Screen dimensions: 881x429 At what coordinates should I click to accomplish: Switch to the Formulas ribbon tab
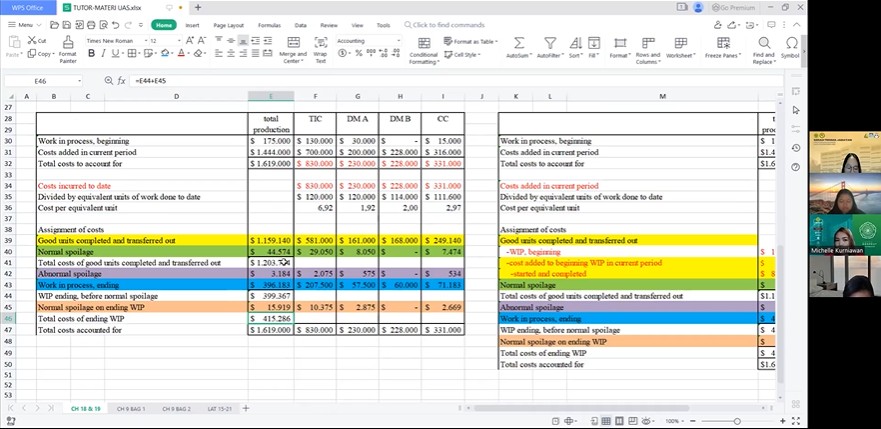pos(269,25)
